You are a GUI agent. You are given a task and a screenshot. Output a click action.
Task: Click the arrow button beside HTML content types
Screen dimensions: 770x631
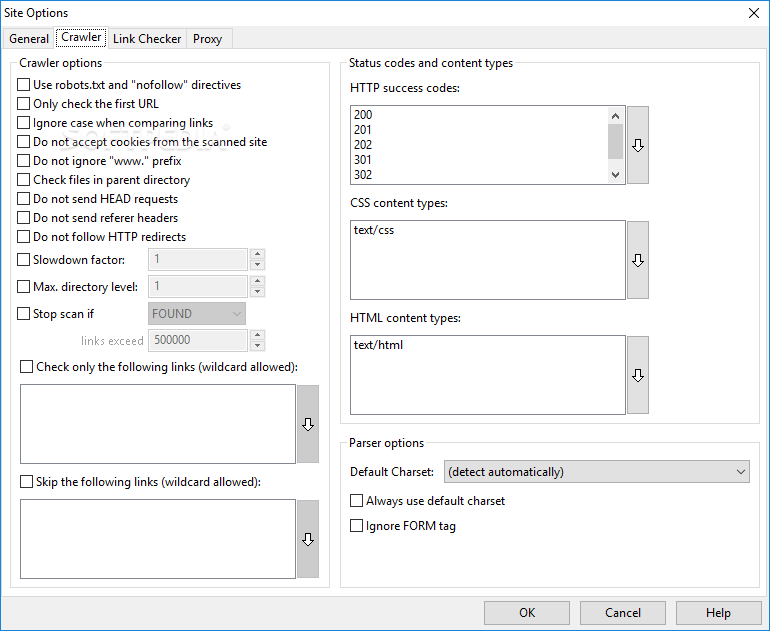638,375
